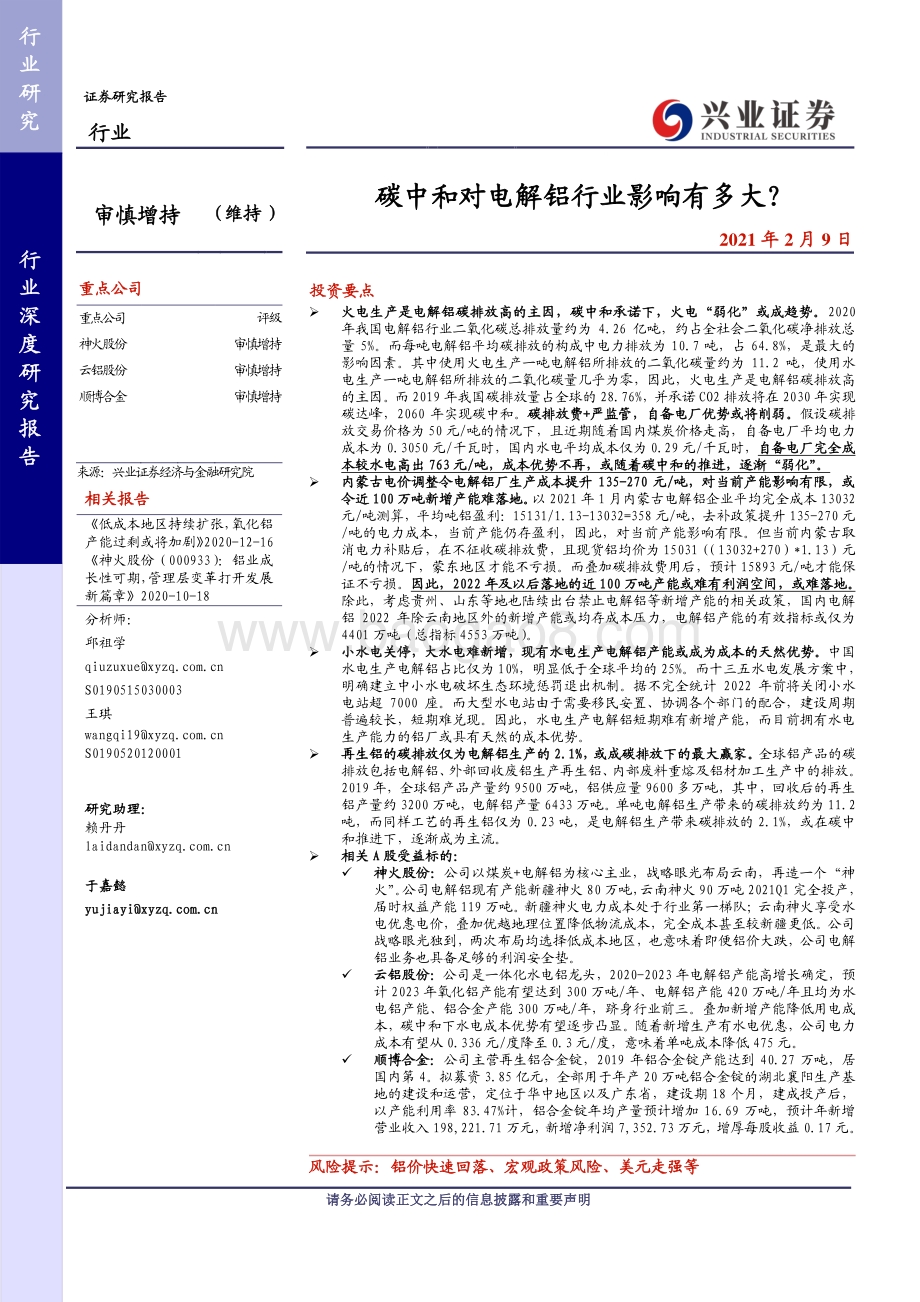Click license number S0190520120001
This screenshot has height=1302, width=920.
[134, 753]
